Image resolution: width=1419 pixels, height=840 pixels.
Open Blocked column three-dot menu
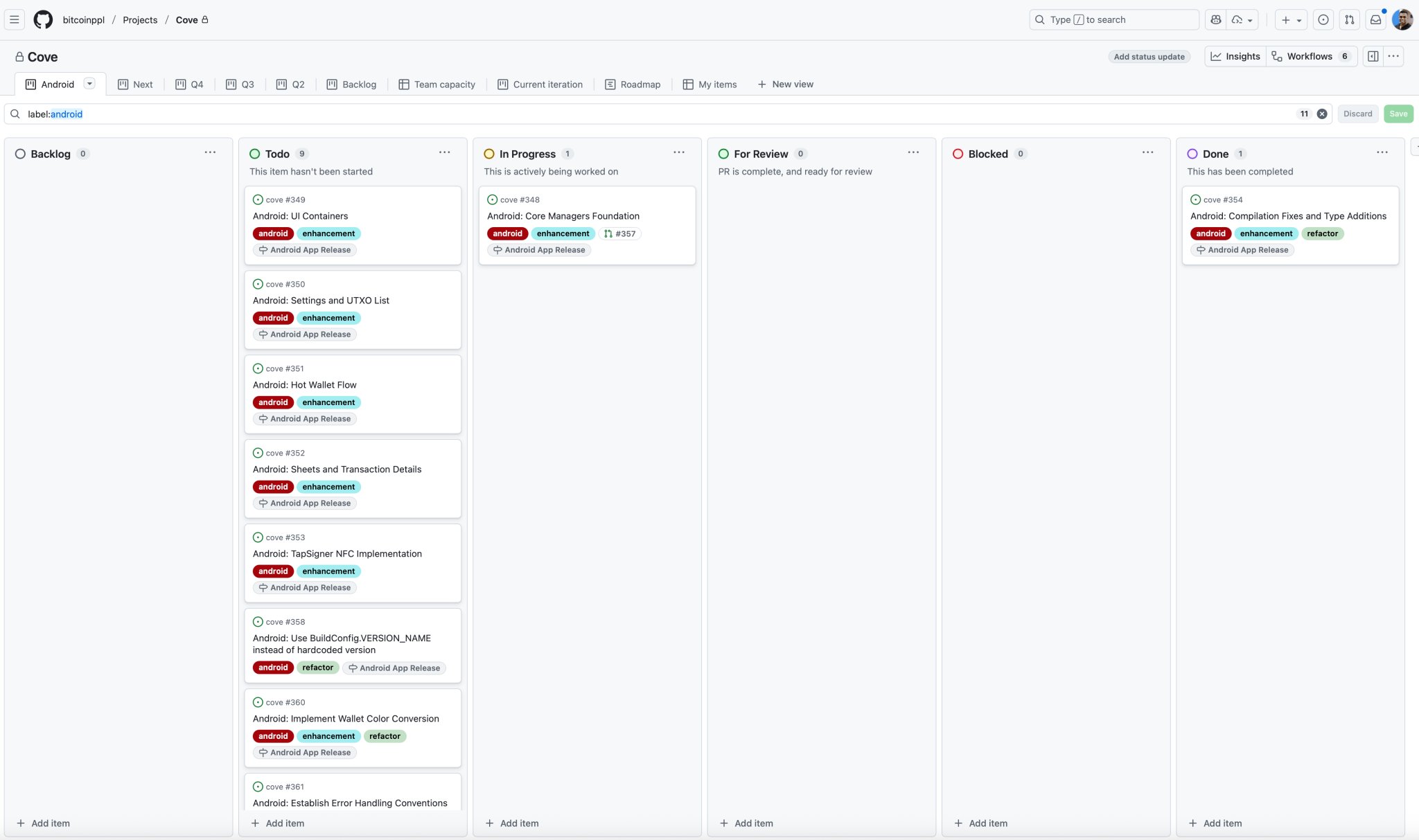[1147, 152]
